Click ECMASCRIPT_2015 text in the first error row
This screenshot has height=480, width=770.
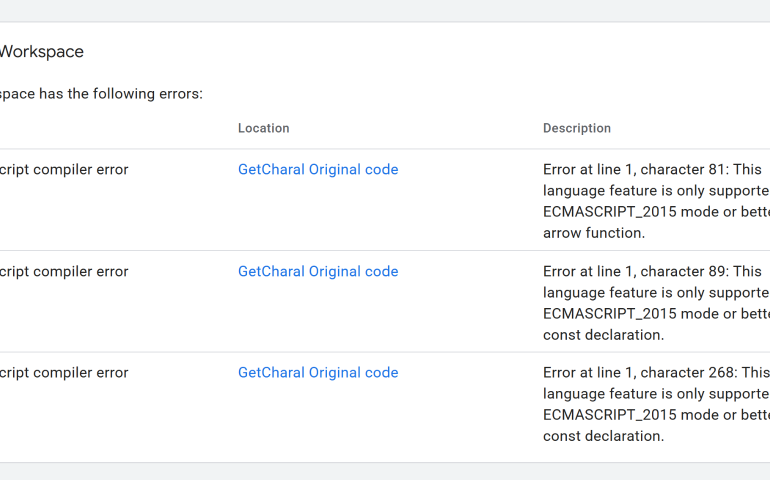tap(607, 212)
